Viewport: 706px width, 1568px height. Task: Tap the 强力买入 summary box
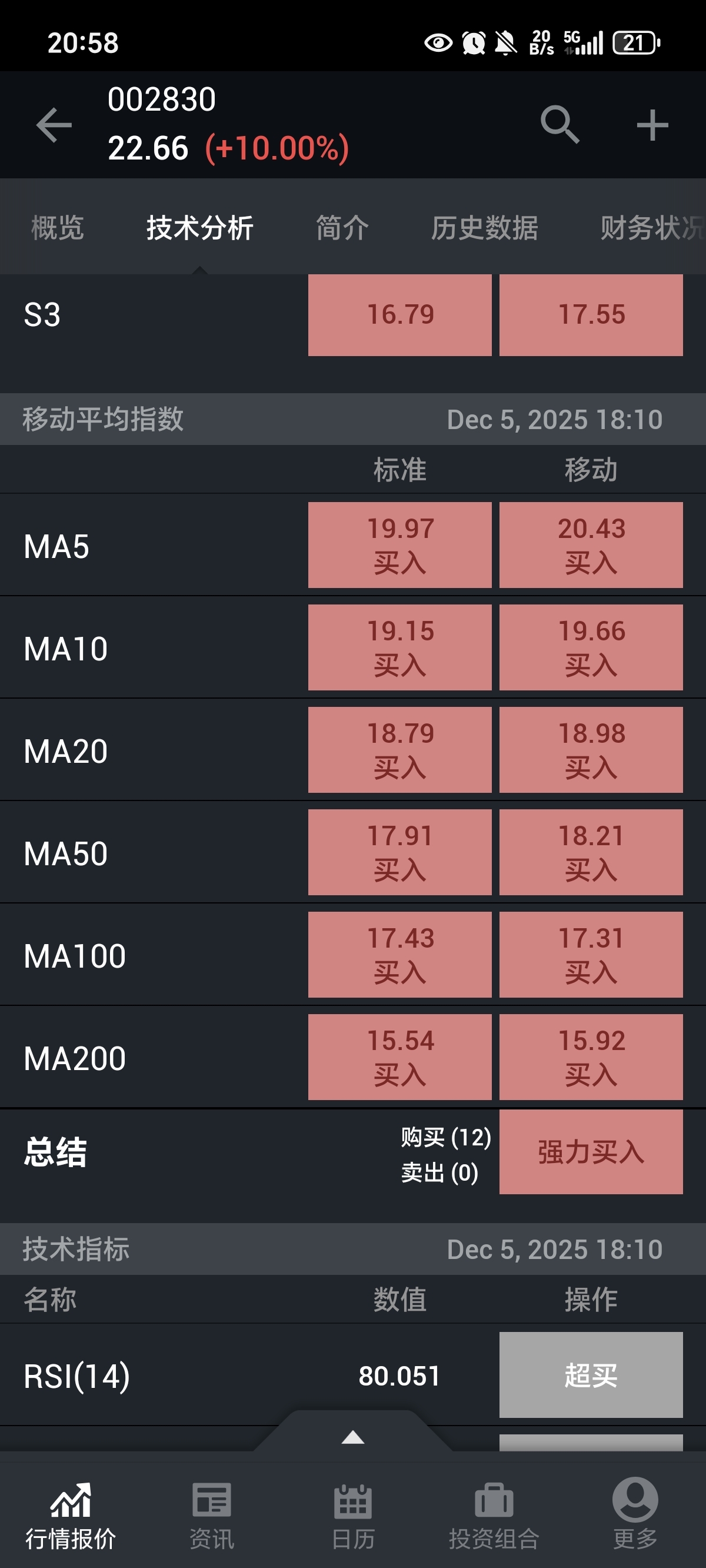point(591,1152)
